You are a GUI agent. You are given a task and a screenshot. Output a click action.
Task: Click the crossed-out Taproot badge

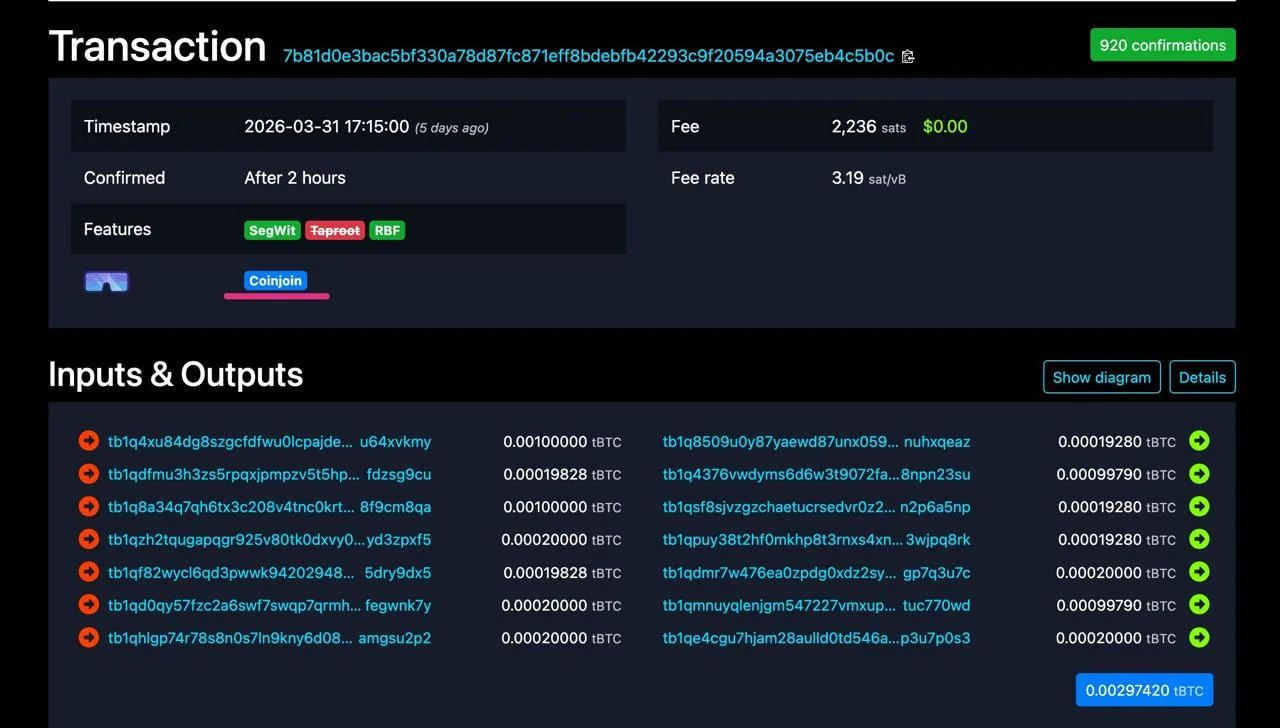[334, 230]
